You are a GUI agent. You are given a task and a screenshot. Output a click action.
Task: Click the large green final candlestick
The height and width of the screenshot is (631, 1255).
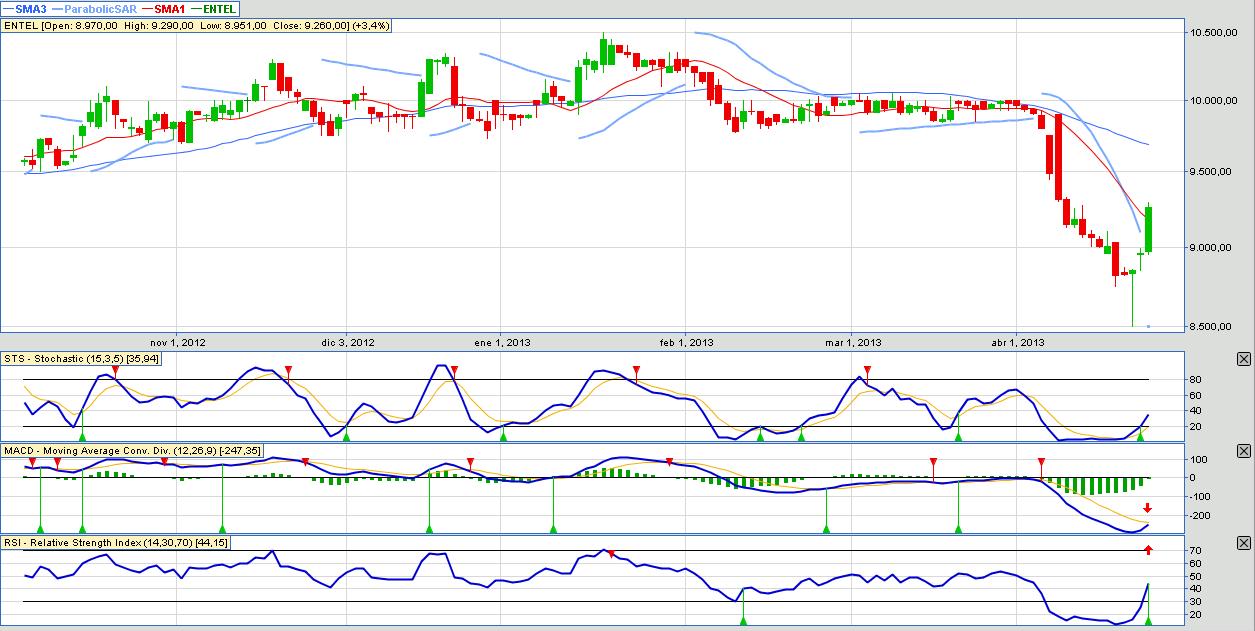click(1149, 229)
